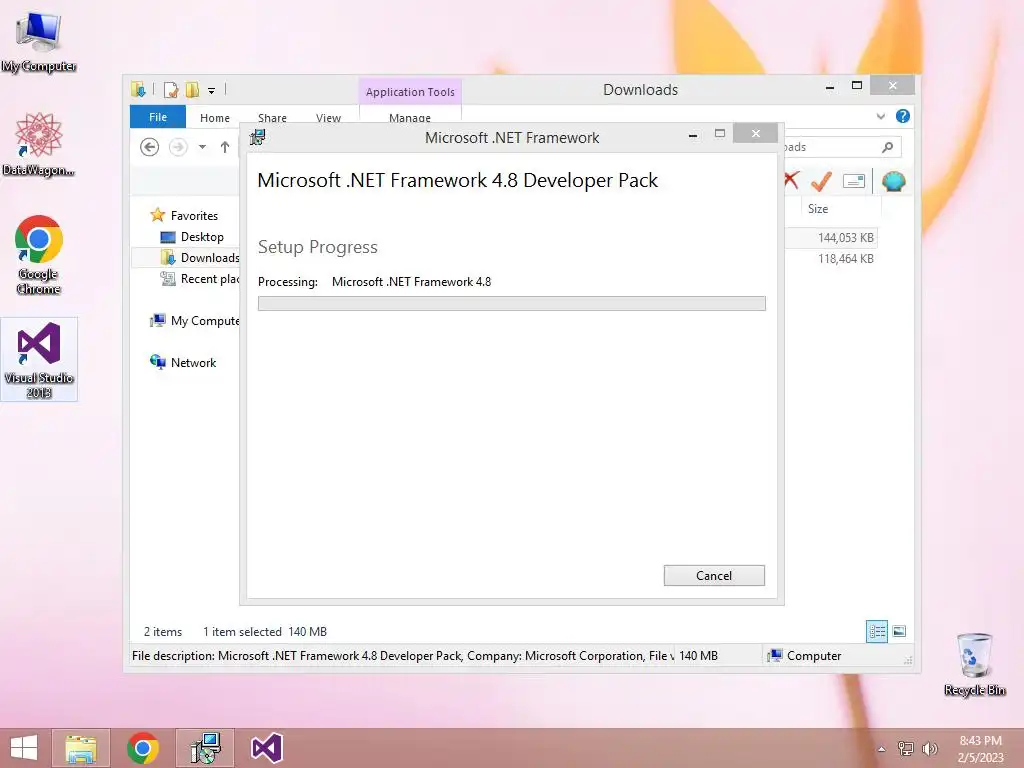Click the search magnifier icon

[888, 147]
